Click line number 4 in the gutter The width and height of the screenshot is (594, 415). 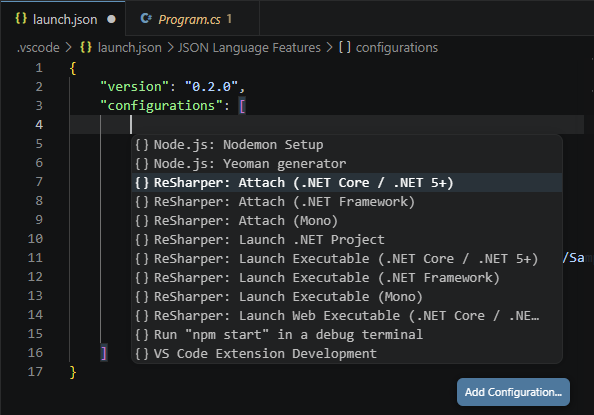pyautogui.click(x=39, y=125)
